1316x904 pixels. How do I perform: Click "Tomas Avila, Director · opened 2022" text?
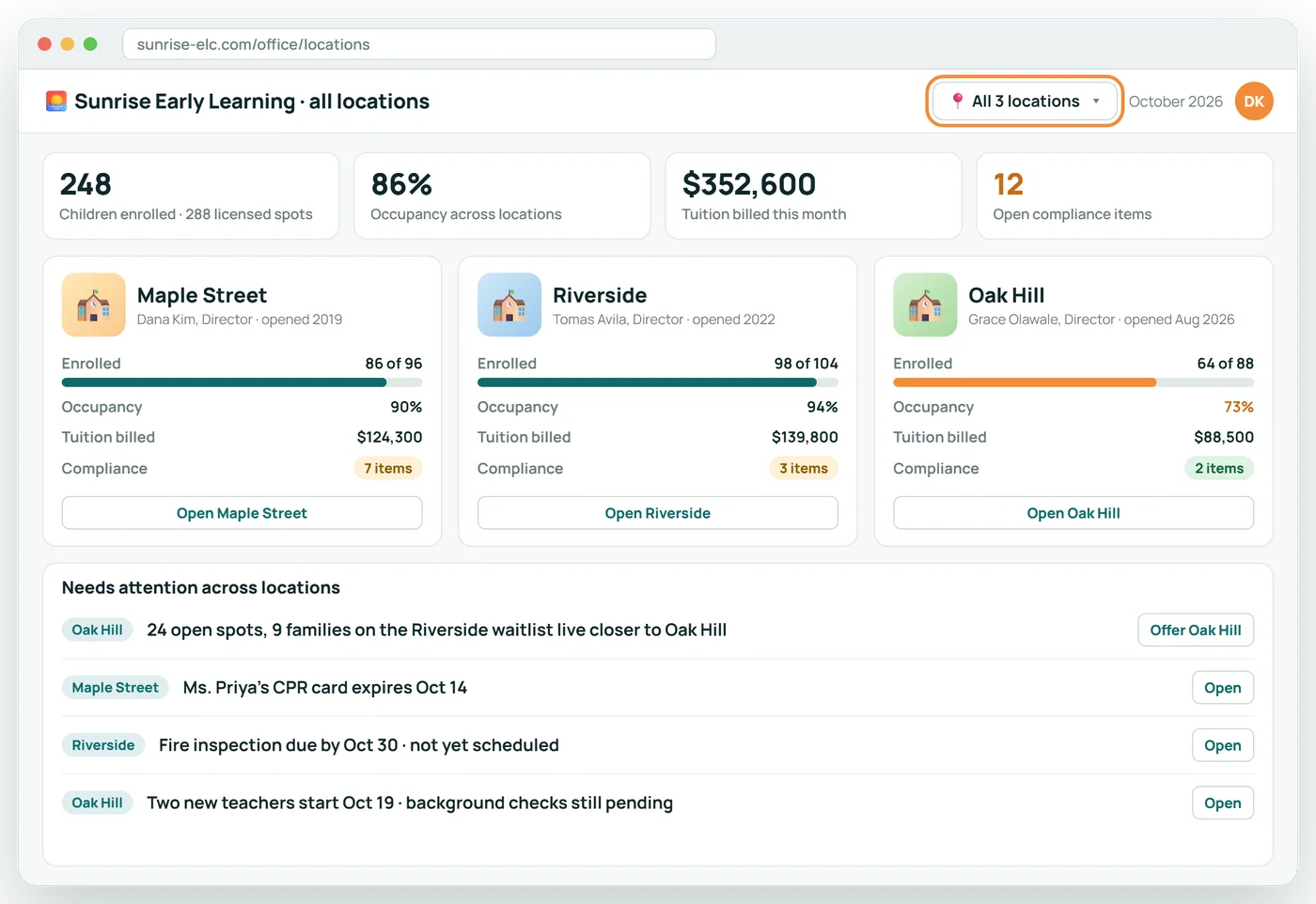point(664,320)
